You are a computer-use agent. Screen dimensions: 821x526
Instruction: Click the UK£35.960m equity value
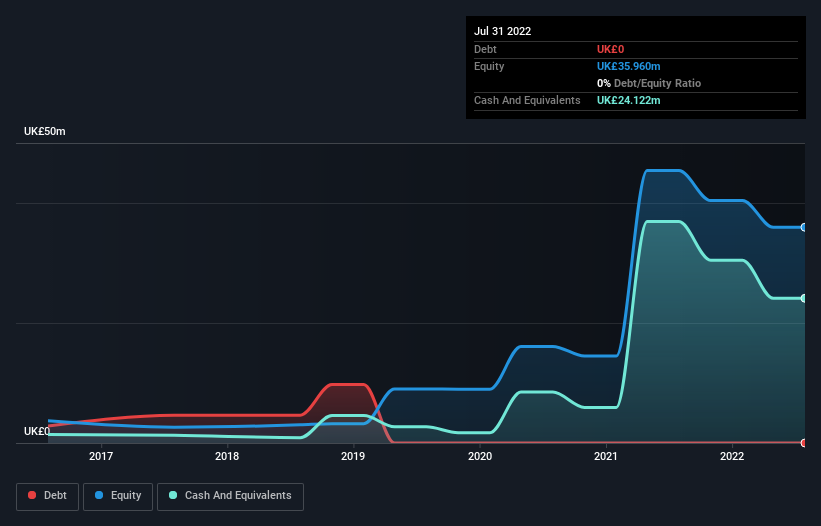[x=628, y=66]
